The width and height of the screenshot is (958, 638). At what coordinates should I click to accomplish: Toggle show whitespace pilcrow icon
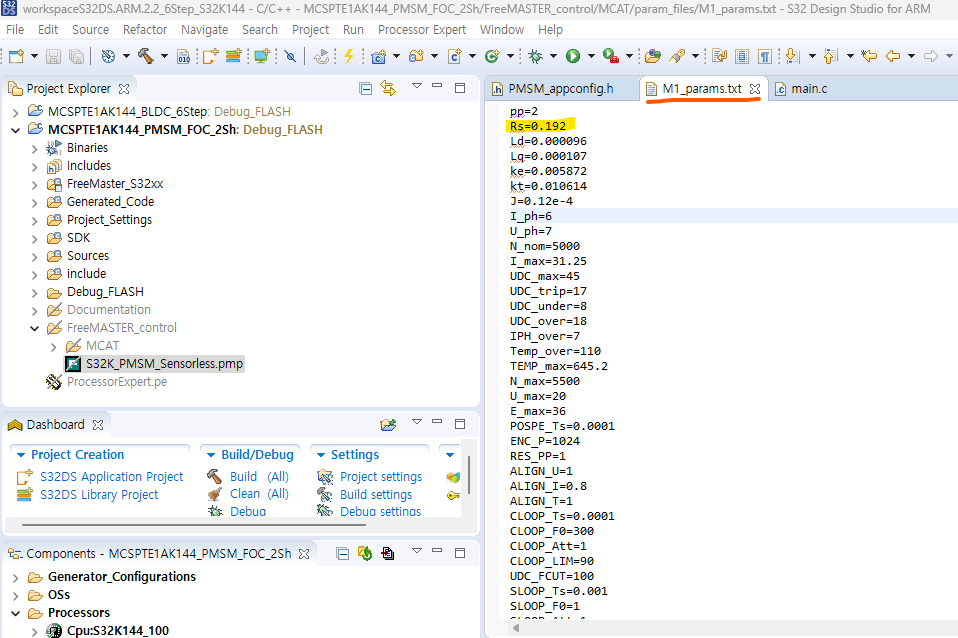764,56
